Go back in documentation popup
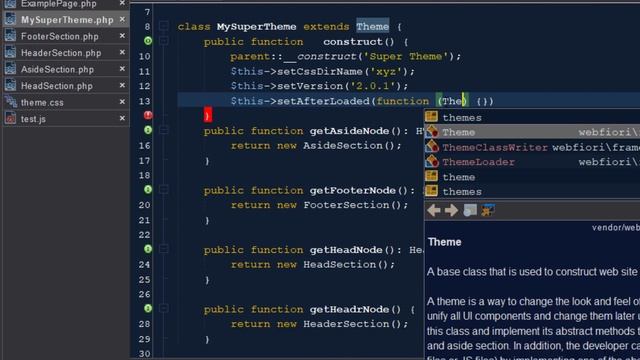Viewport: 640px width, 360px height. 433,211
